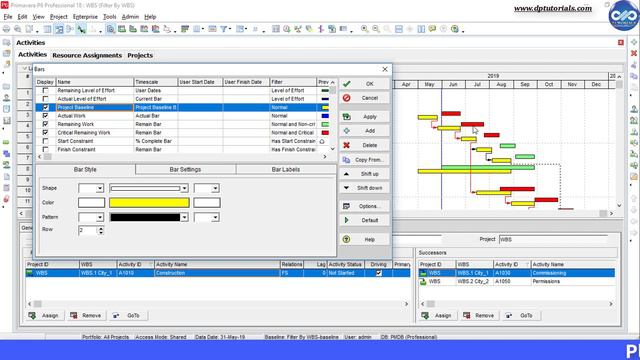
Task: Click the split-pane layout icon after zoom icons
Action: coord(399,29)
